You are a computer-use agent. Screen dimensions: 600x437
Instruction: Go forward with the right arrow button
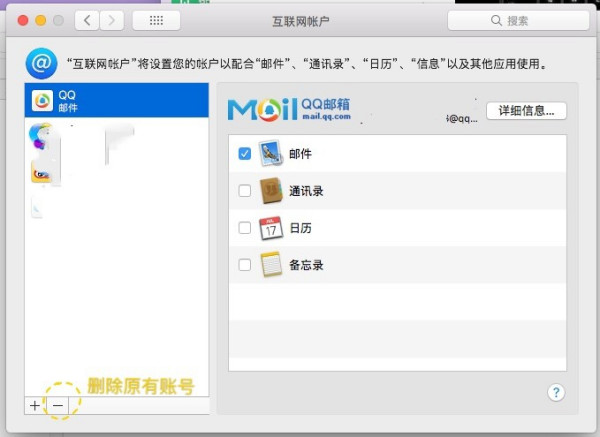[x=113, y=20]
